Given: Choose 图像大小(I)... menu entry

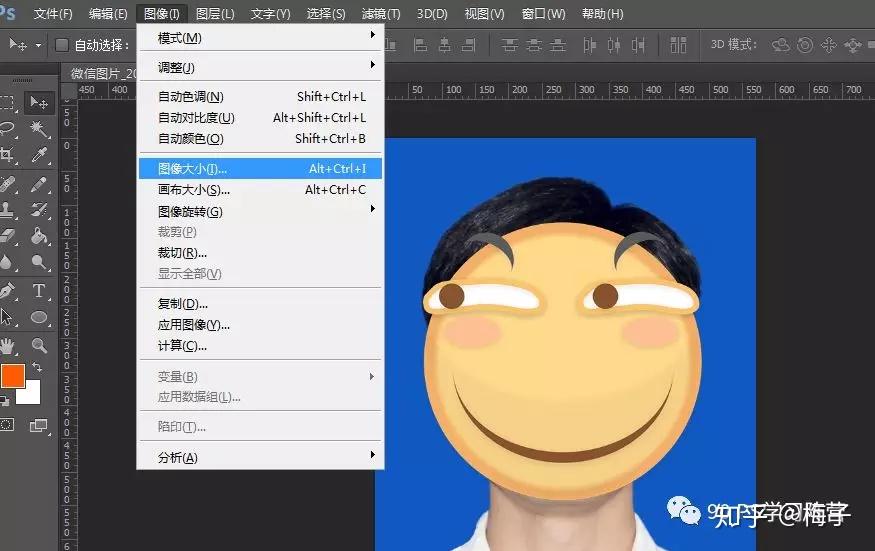Looking at the screenshot, I should [x=261, y=169].
